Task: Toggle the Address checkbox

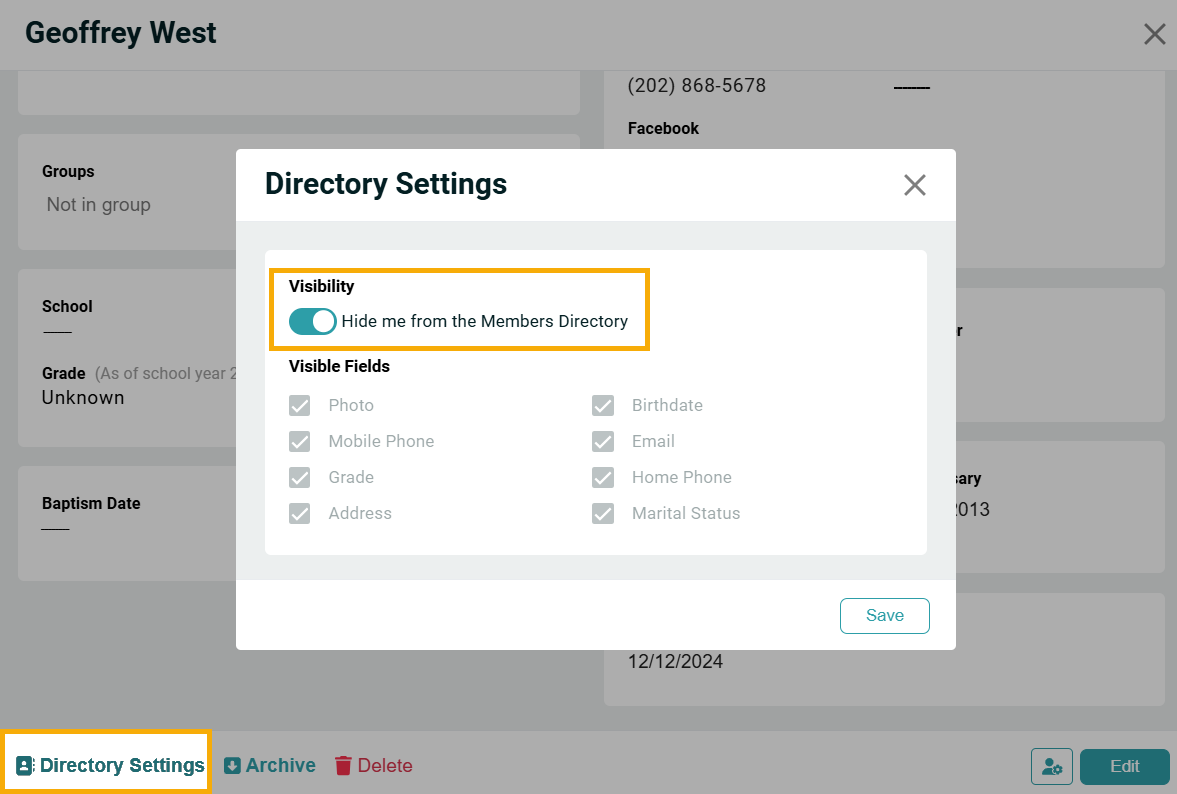Action: pyautogui.click(x=300, y=513)
